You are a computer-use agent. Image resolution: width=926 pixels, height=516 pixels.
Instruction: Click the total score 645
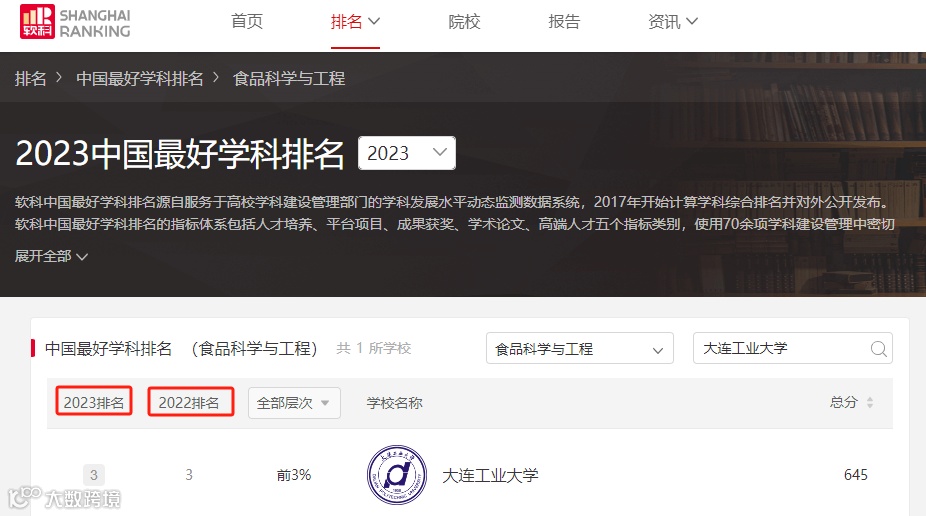pos(856,475)
